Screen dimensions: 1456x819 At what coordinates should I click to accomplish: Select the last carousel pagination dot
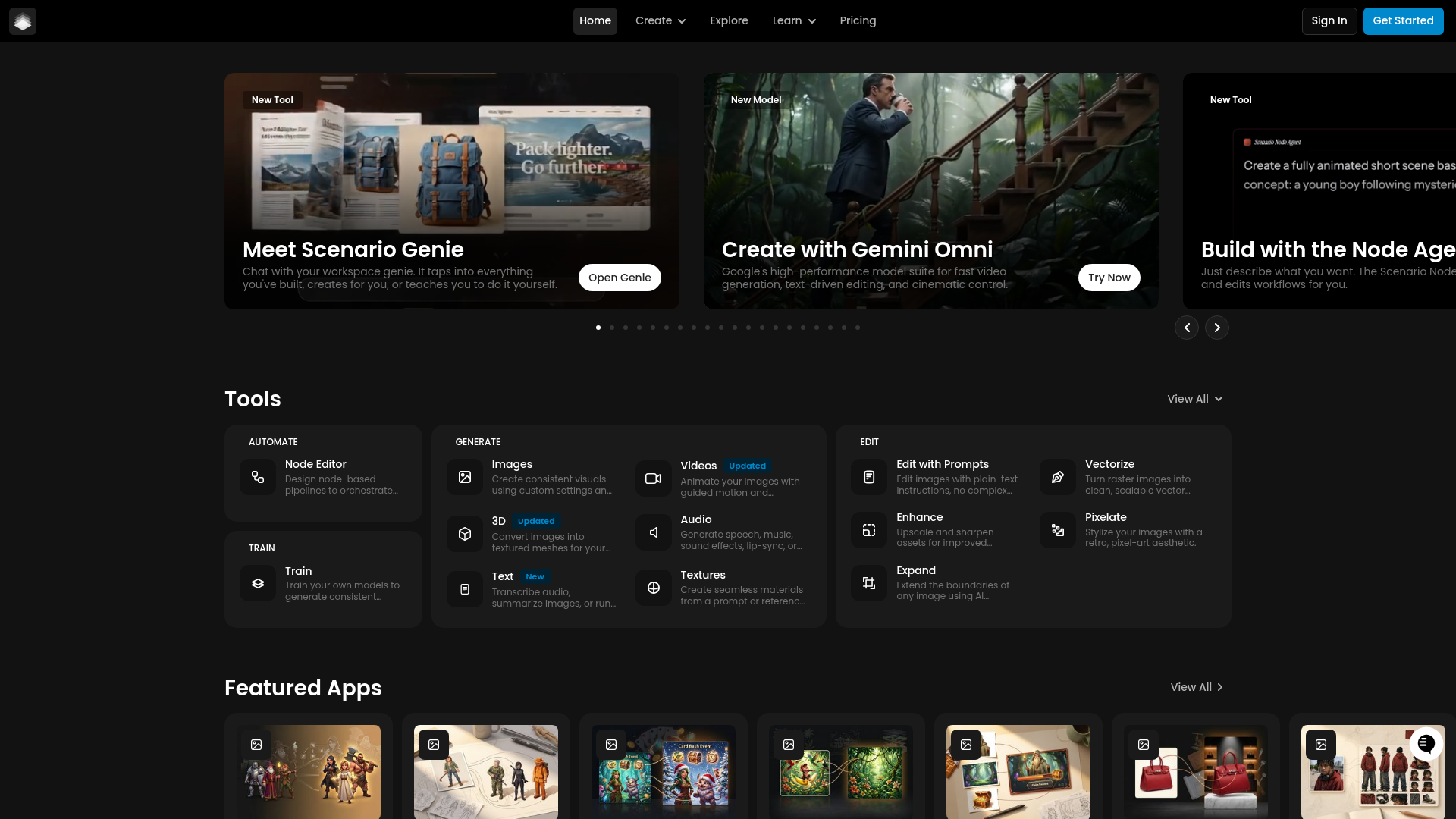pos(858,328)
